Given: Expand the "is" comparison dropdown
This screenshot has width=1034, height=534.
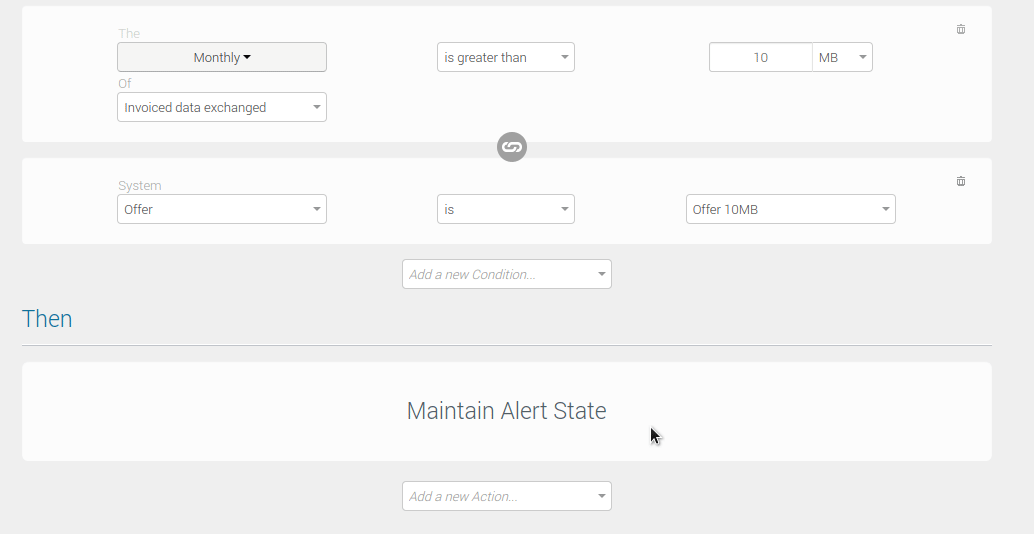Looking at the screenshot, I should point(506,209).
